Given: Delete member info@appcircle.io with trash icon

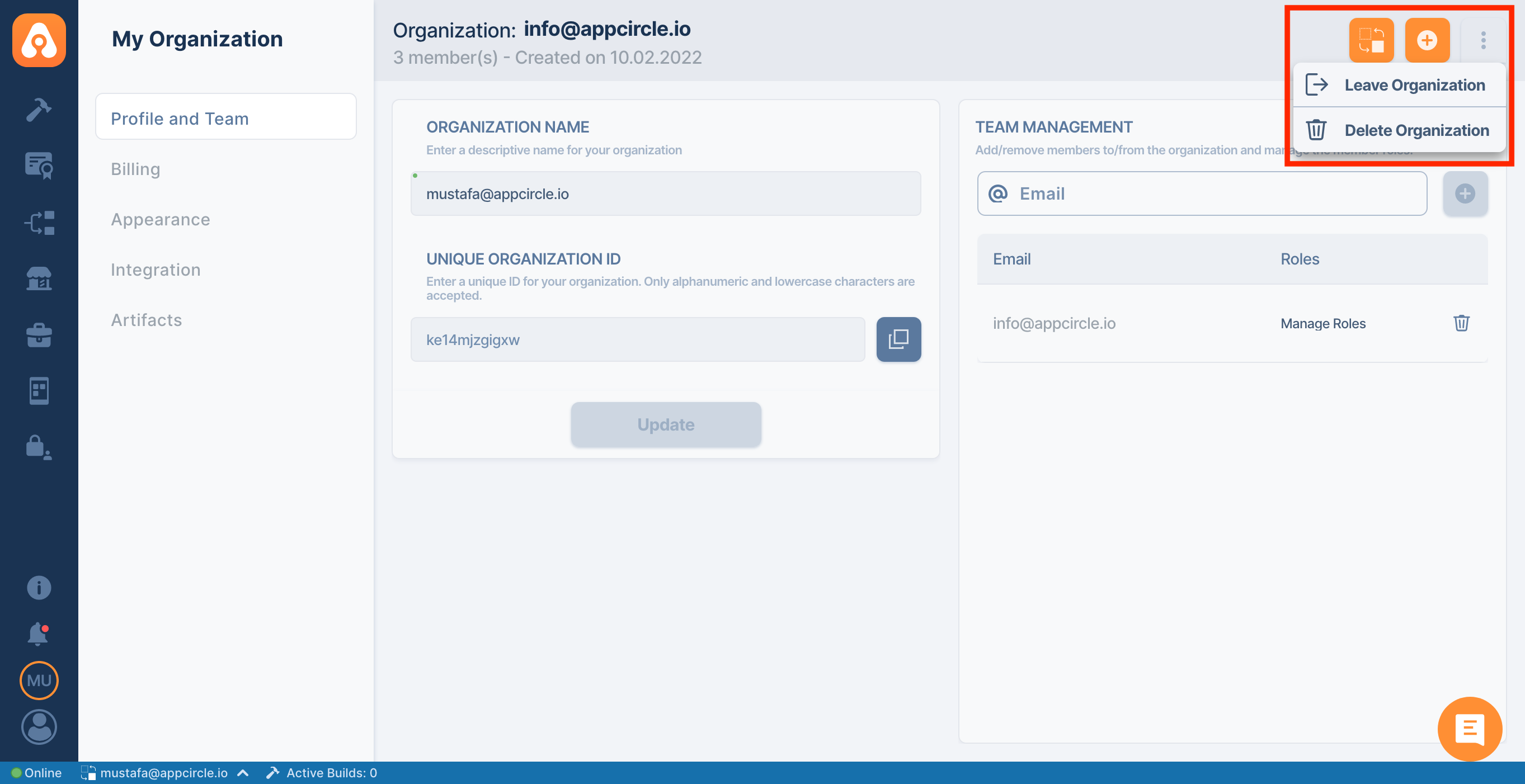Looking at the screenshot, I should pos(1461,323).
